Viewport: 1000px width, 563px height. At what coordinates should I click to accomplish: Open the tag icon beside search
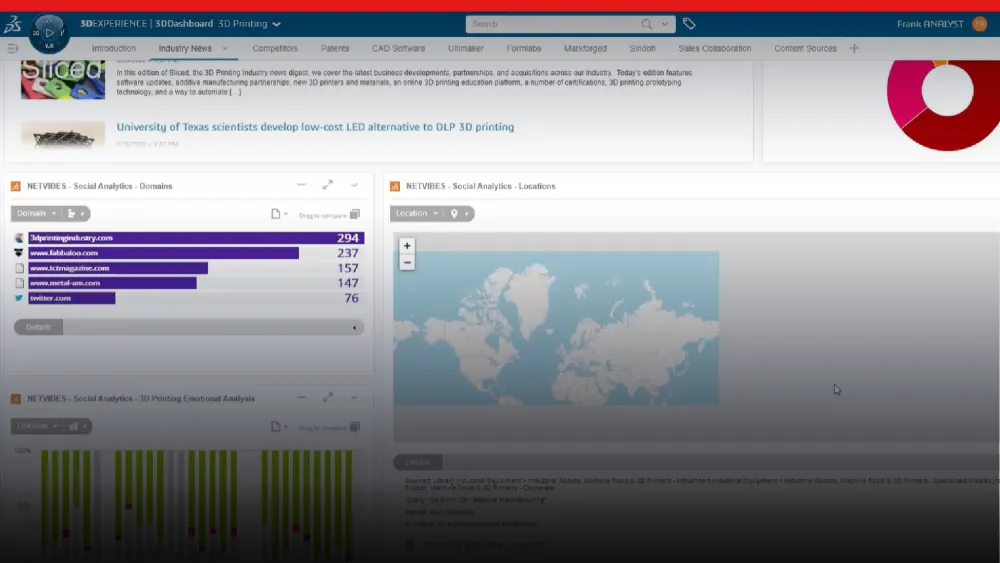point(689,24)
